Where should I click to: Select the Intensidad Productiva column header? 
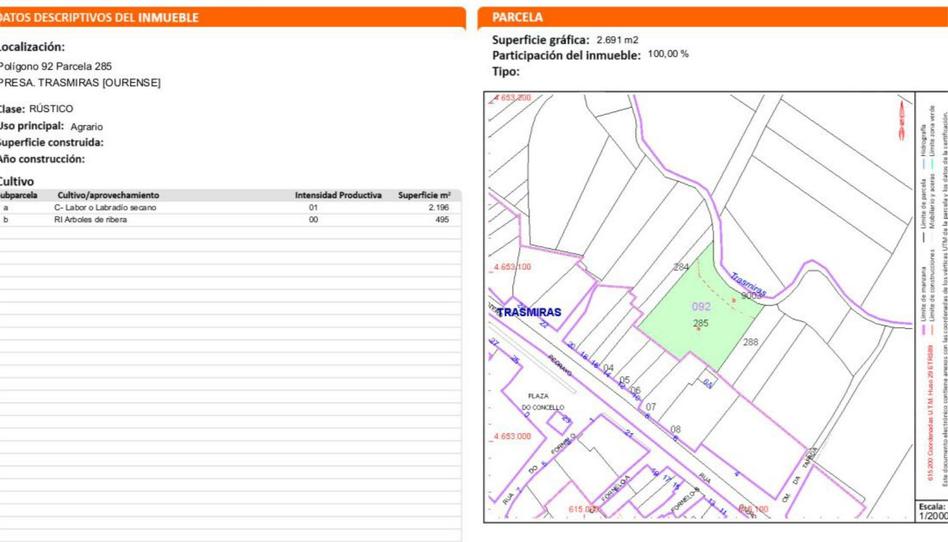click(x=337, y=195)
